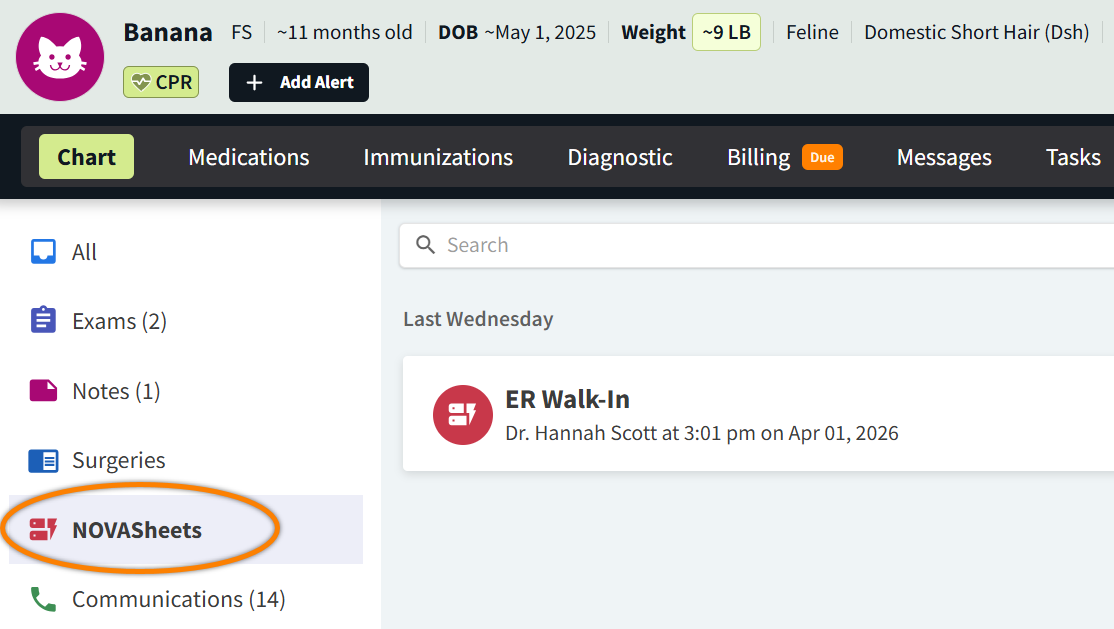Open the Immunizations tab

pos(438,157)
